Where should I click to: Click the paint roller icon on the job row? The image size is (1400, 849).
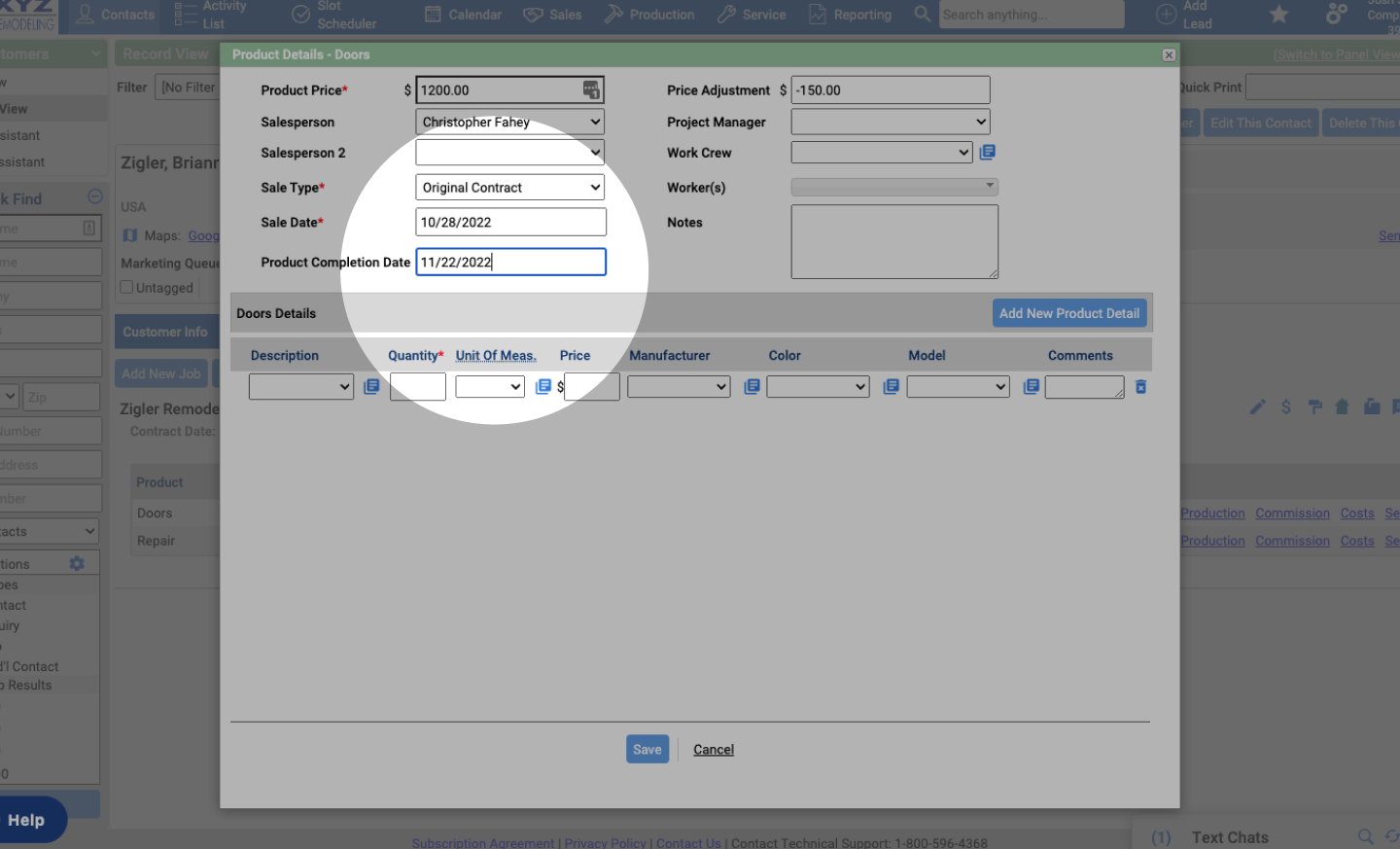click(1314, 407)
